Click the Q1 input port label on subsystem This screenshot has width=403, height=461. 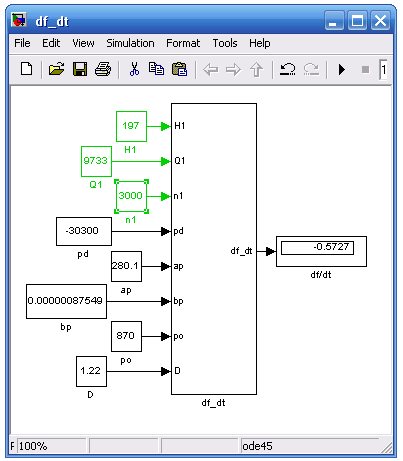click(x=180, y=161)
